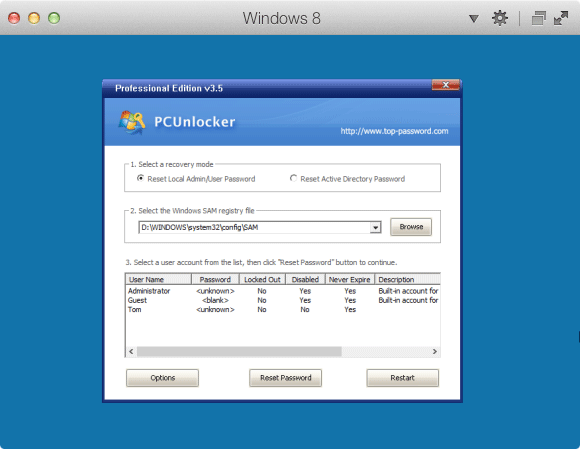Image resolution: width=580 pixels, height=449 pixels.
Task: Click the Reset Password button
Action: (285, 378)
